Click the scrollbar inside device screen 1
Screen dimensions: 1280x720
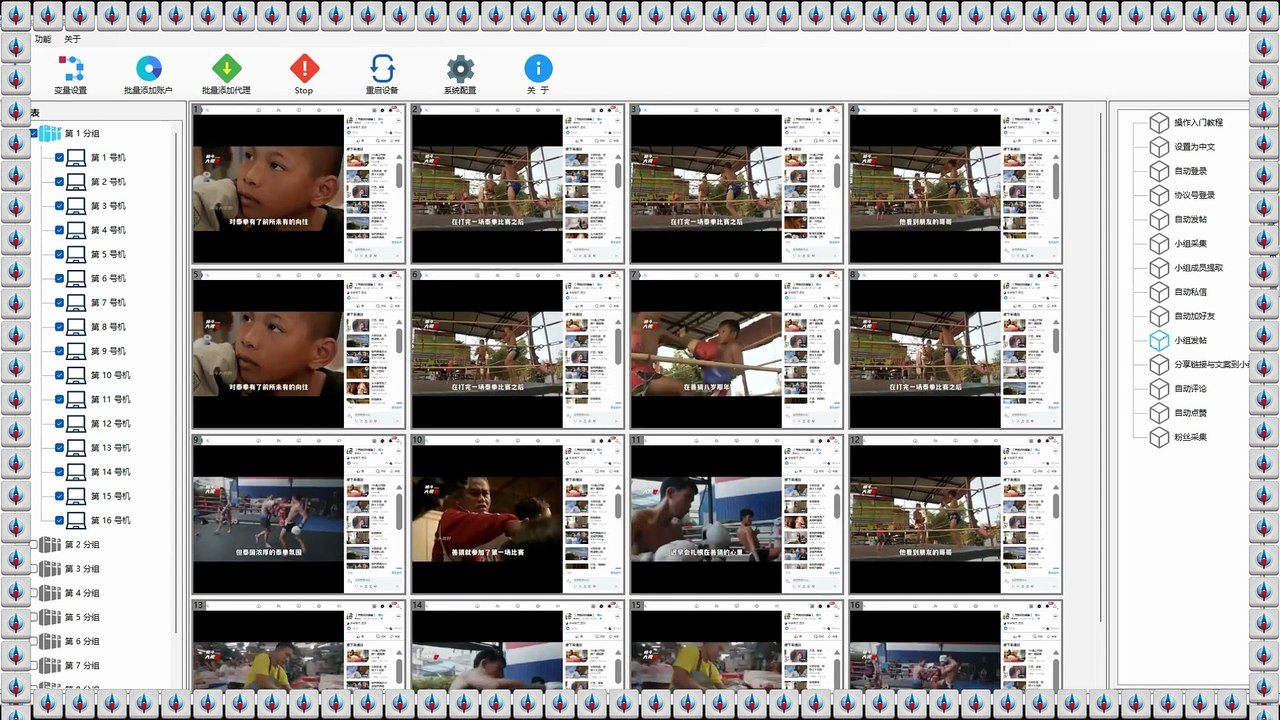pyautogui.click(x=400, y=178)
